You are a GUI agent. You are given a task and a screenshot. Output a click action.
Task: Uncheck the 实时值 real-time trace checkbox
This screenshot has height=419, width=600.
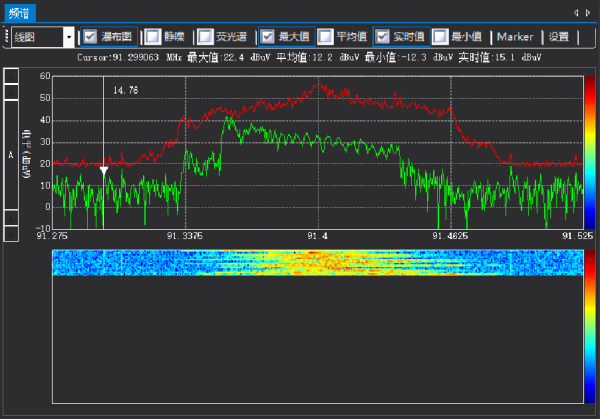coord(382,37)
